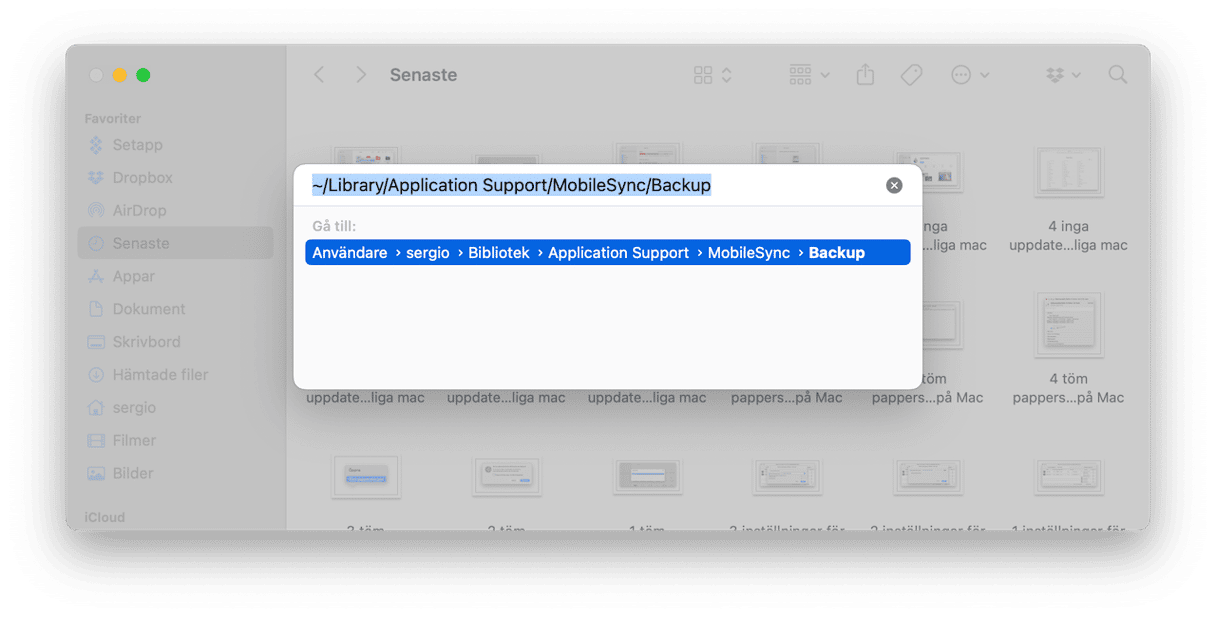Expand the Dropbox toolbar dropdown

click(x=1063, y=75)
